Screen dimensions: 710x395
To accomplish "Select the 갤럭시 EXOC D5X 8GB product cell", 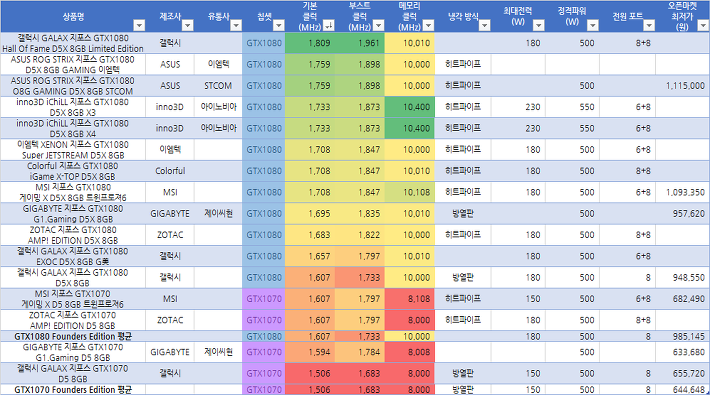I will [x=73, y=256].
